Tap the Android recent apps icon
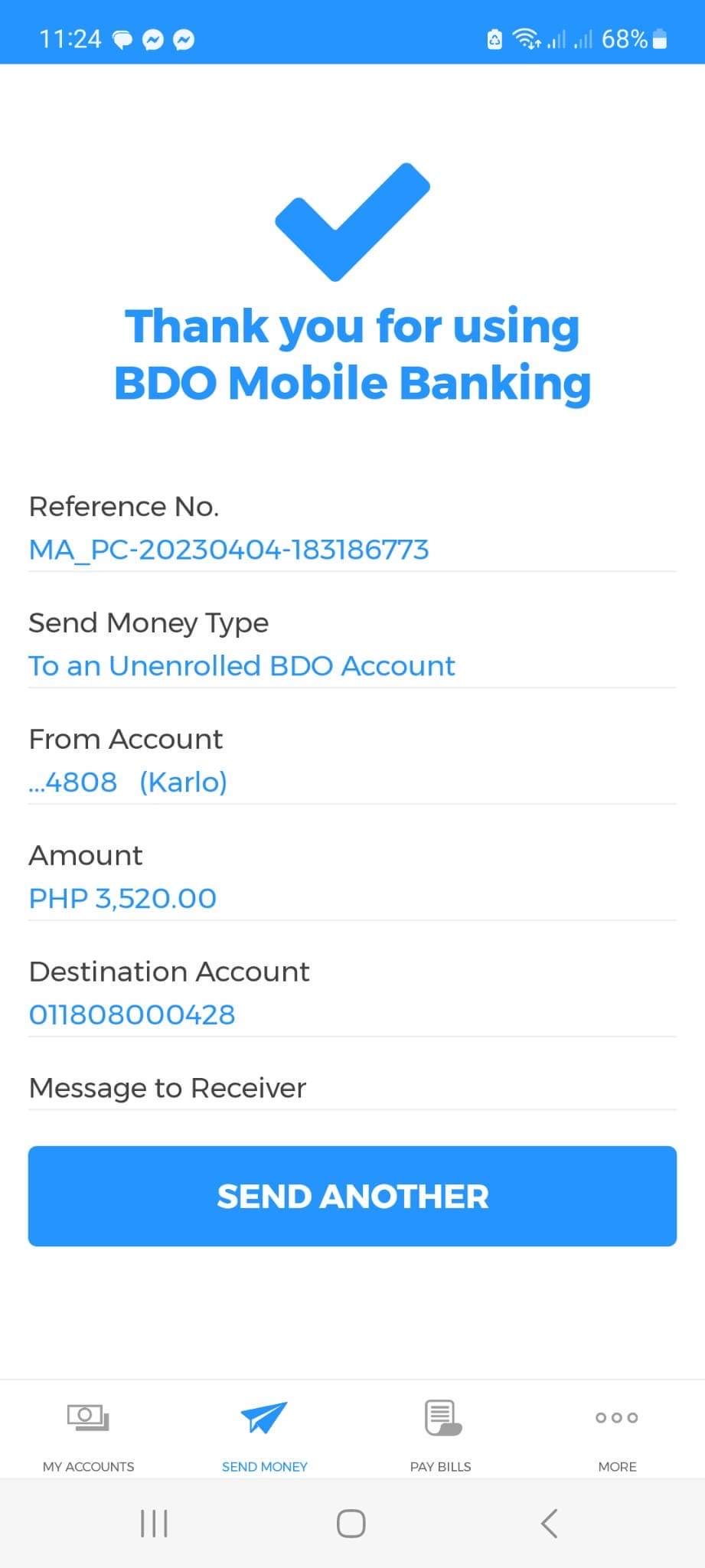 point(154,1523)
